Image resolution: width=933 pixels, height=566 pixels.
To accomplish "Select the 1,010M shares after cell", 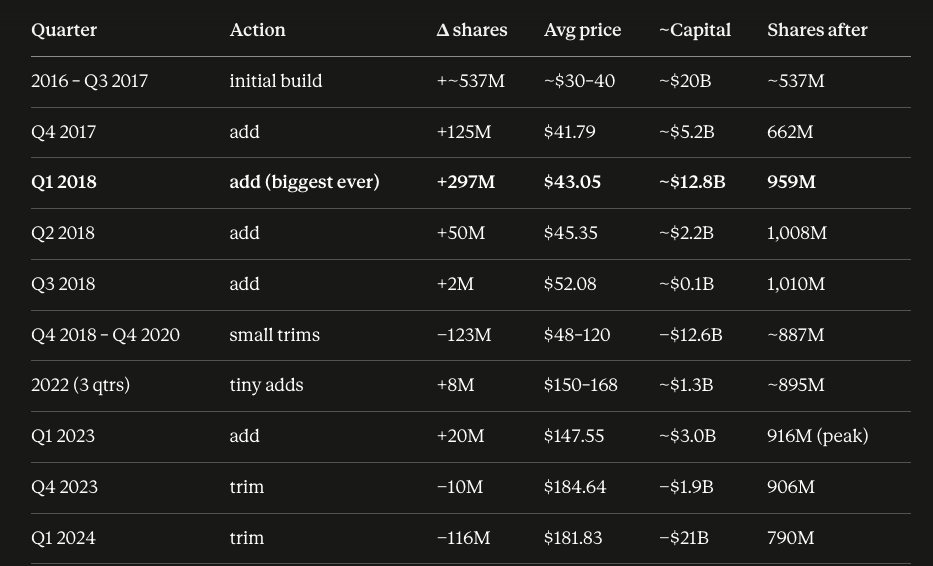I will 796,284.
